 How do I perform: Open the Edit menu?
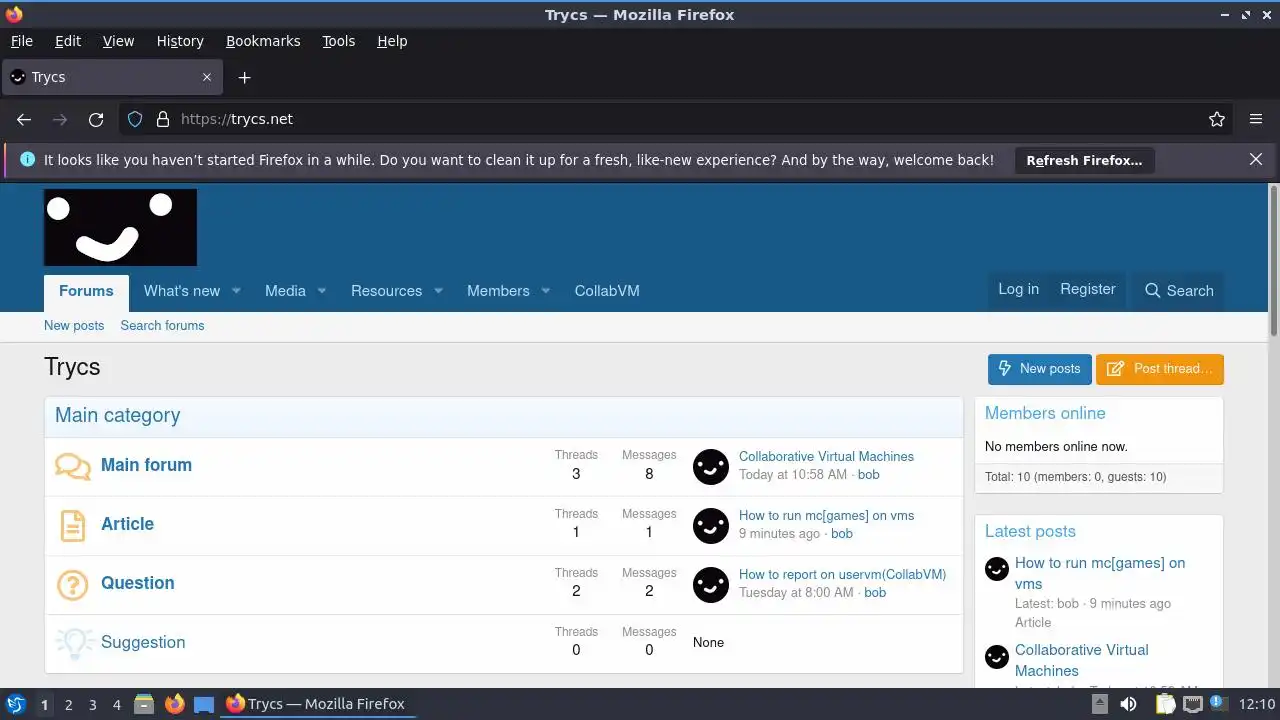[x=68, y=41]
